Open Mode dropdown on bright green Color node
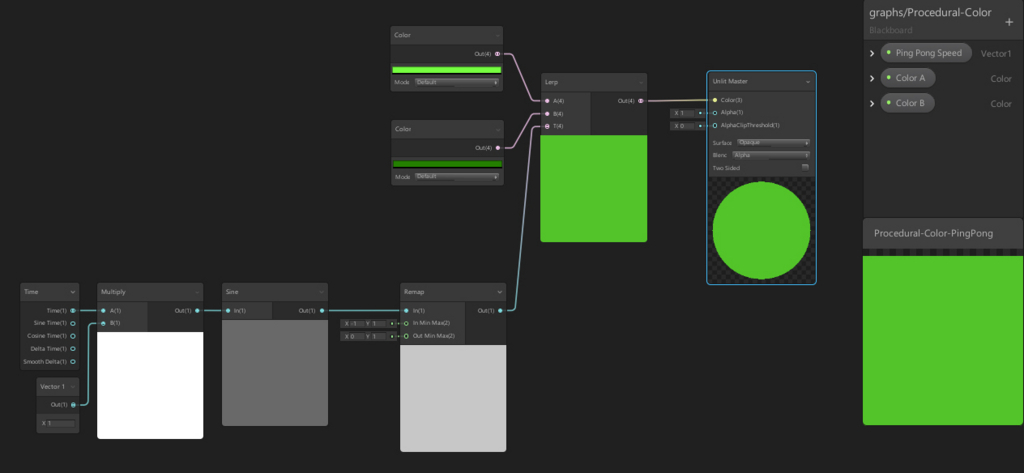Viewport: 1024px width, 473px height. coord(456,82)
